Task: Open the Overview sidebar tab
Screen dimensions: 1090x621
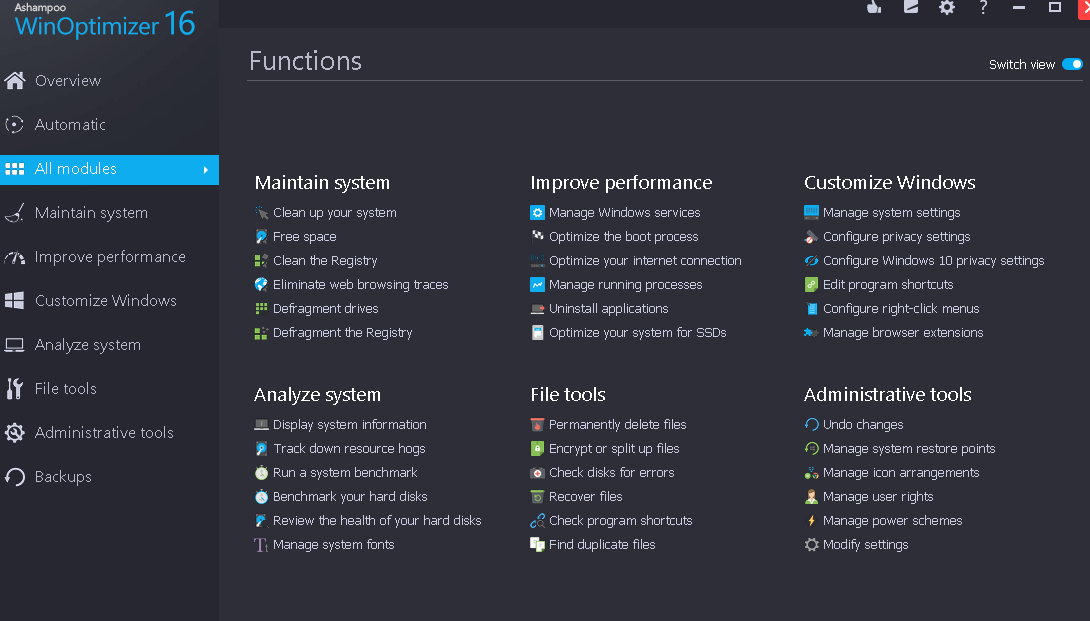Action: (67, 81)
